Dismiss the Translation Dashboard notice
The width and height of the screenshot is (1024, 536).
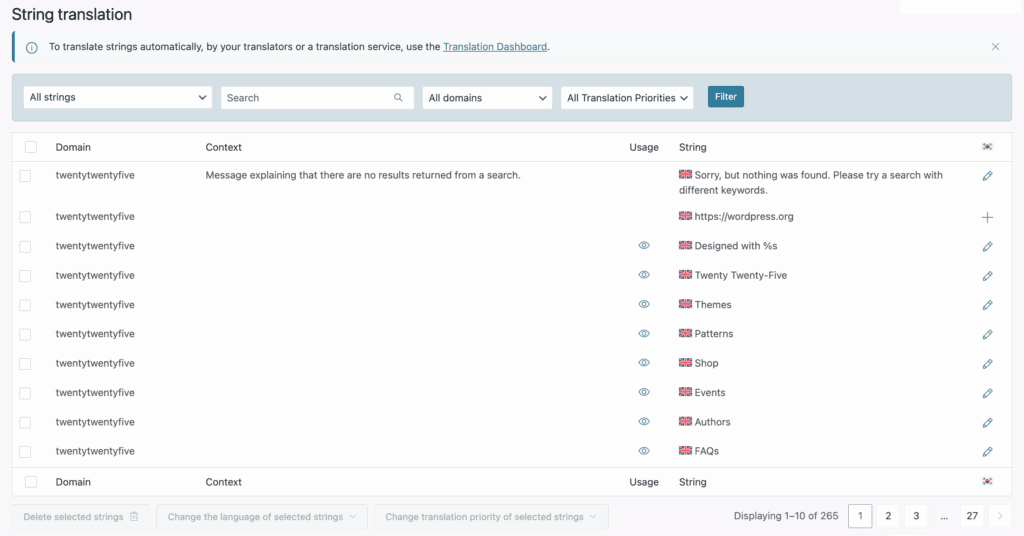click(x=995, y=46)
